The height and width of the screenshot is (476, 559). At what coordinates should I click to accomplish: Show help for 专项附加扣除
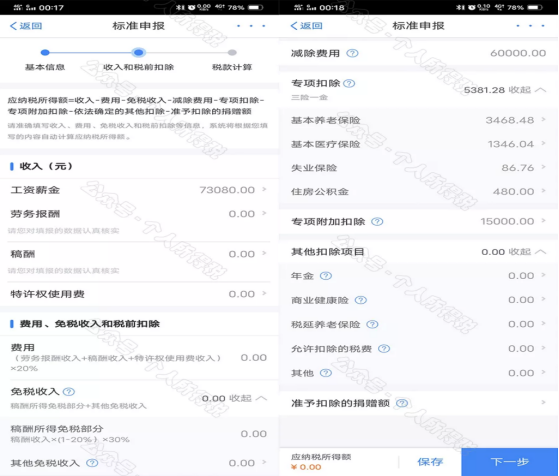377,222
